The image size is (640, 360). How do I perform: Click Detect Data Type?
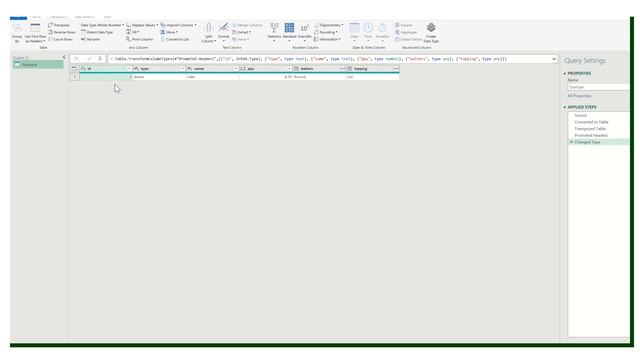[97, 32]
